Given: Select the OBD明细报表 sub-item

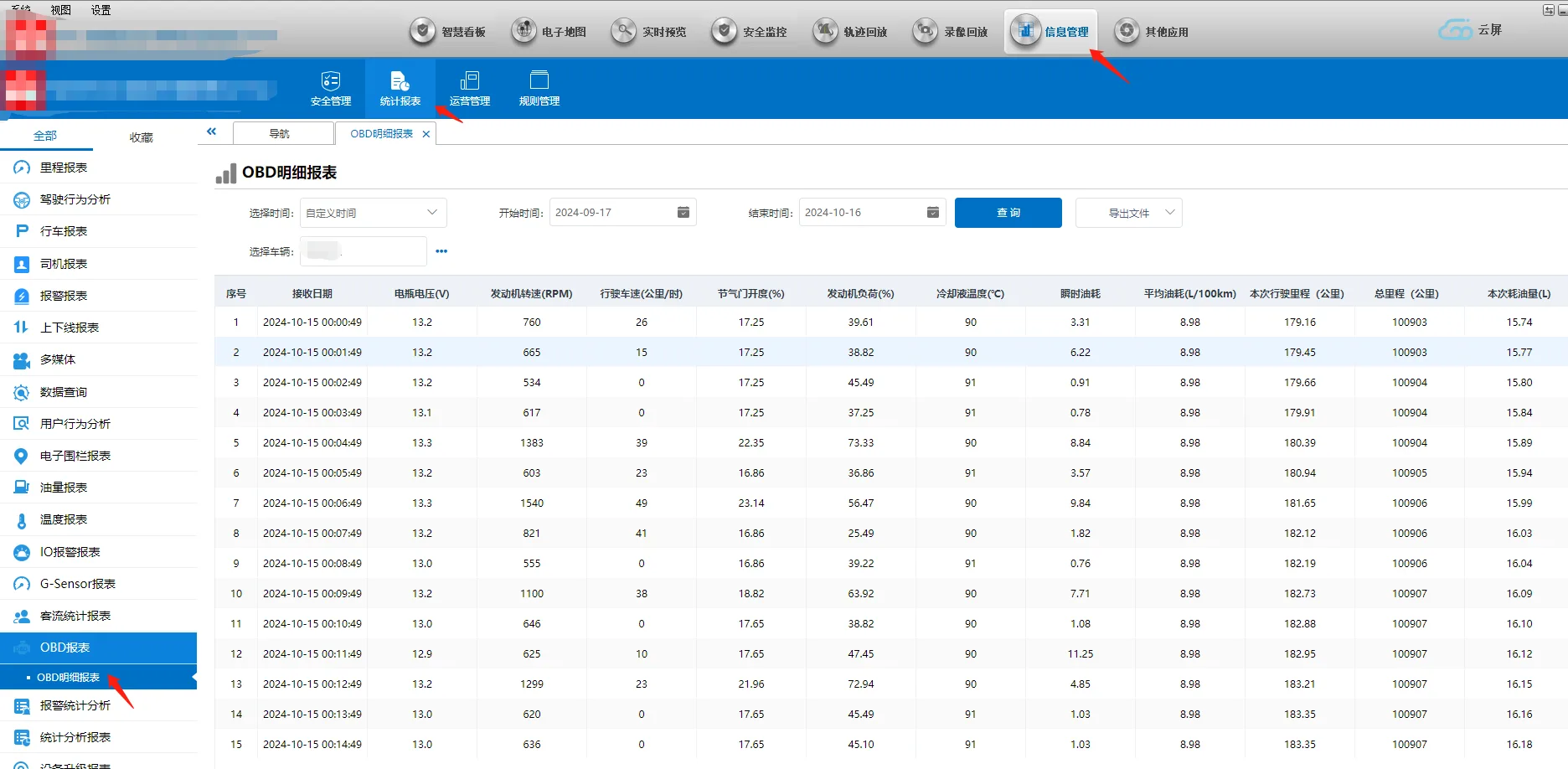Looking at the screenshot, I should 99,677.
